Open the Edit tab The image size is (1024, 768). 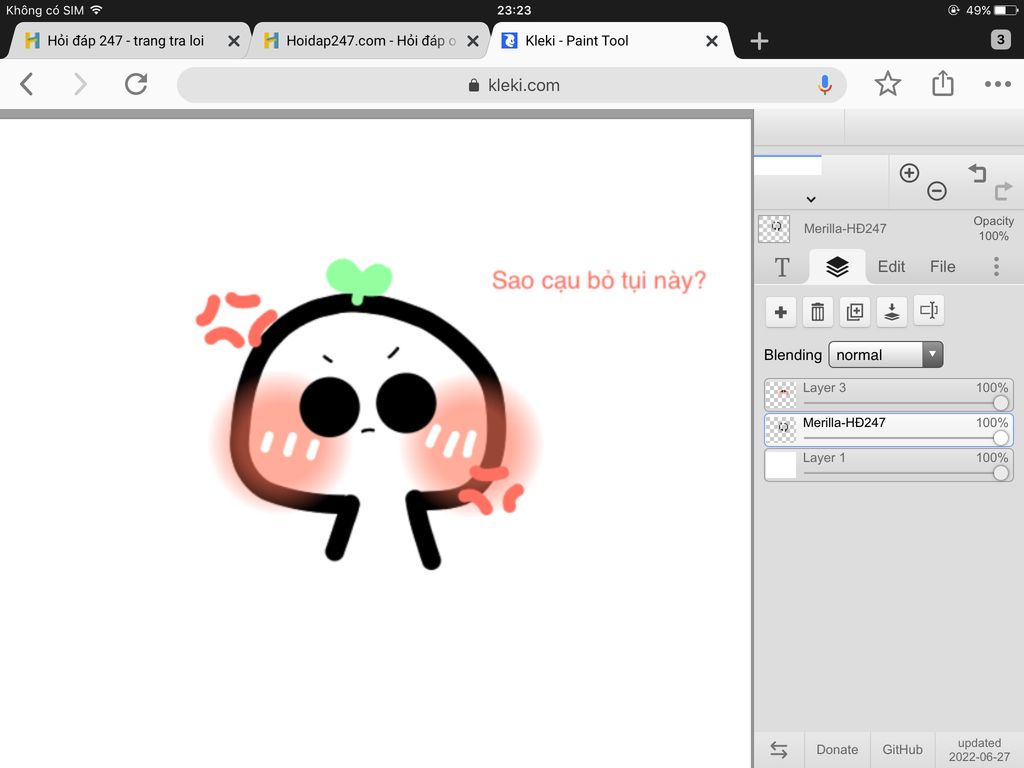(891, 266)
